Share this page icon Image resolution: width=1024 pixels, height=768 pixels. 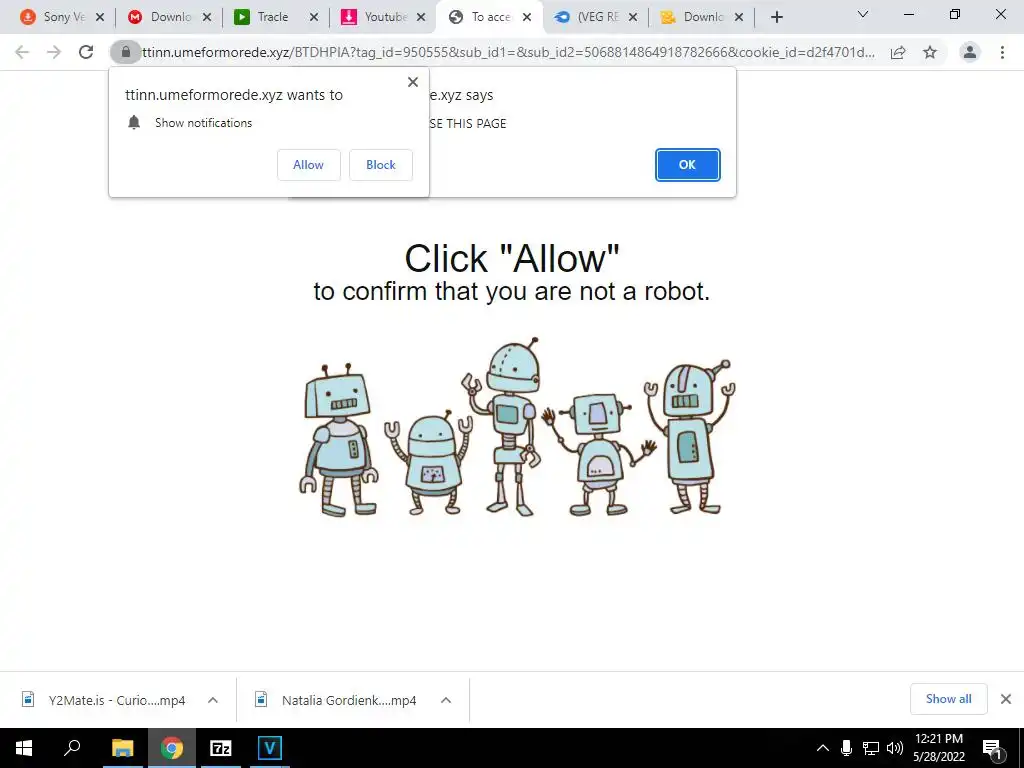[x=898, y=52]
